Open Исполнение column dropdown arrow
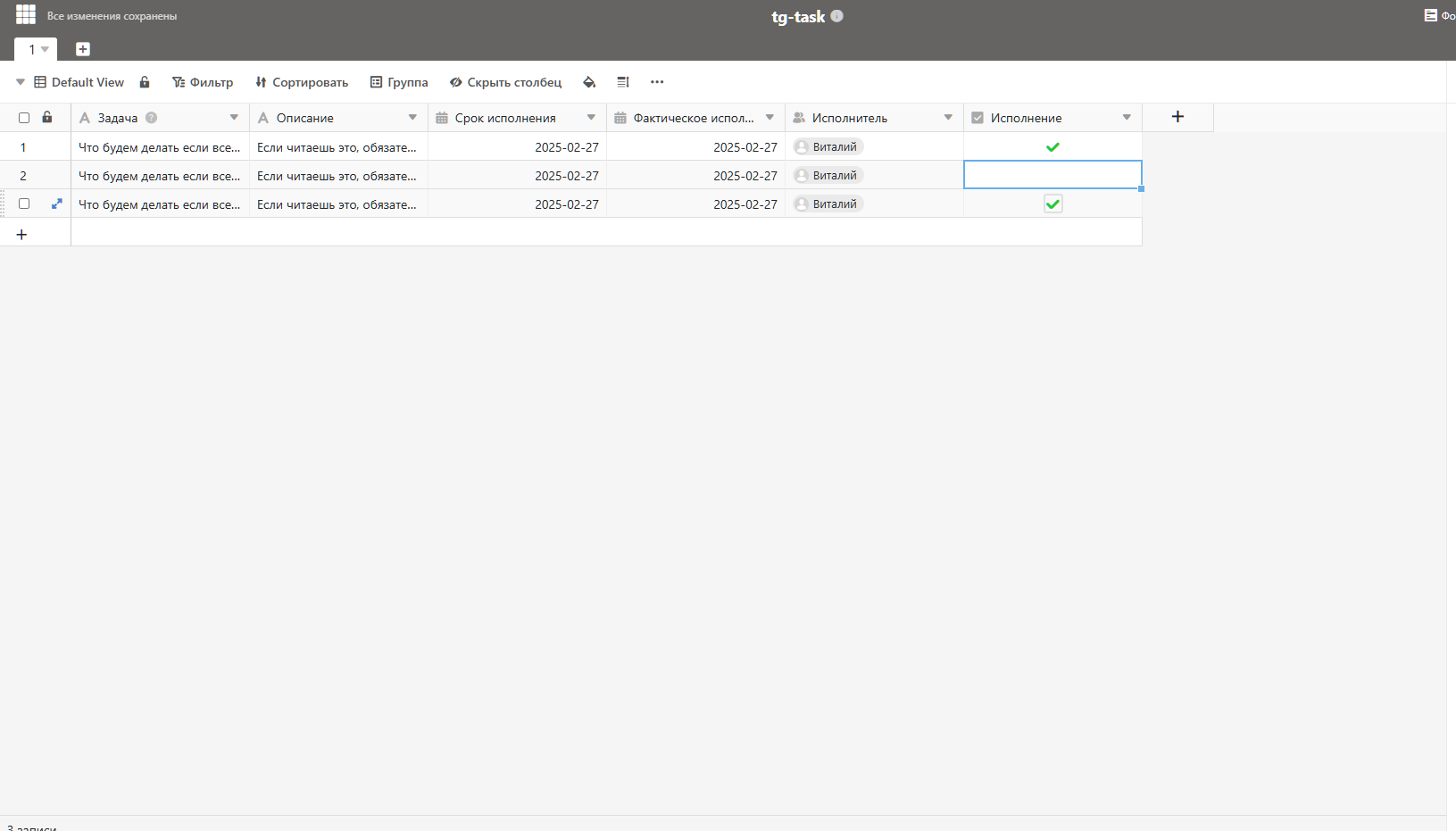Screen dimensions: 1456x831 1127,118
